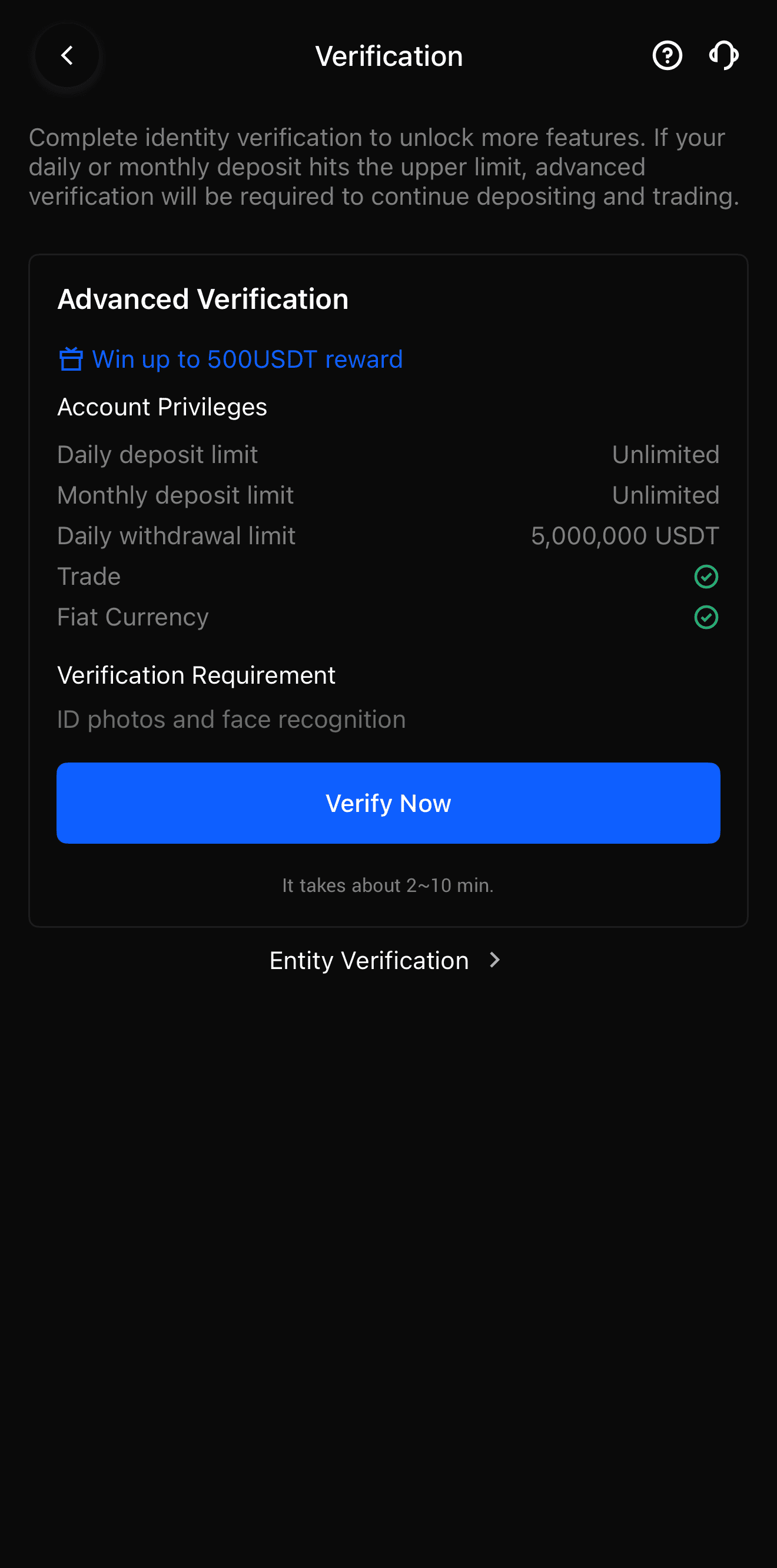Select the Advanced Verification heading
The image size is (777, 1568).
point(202,299)
